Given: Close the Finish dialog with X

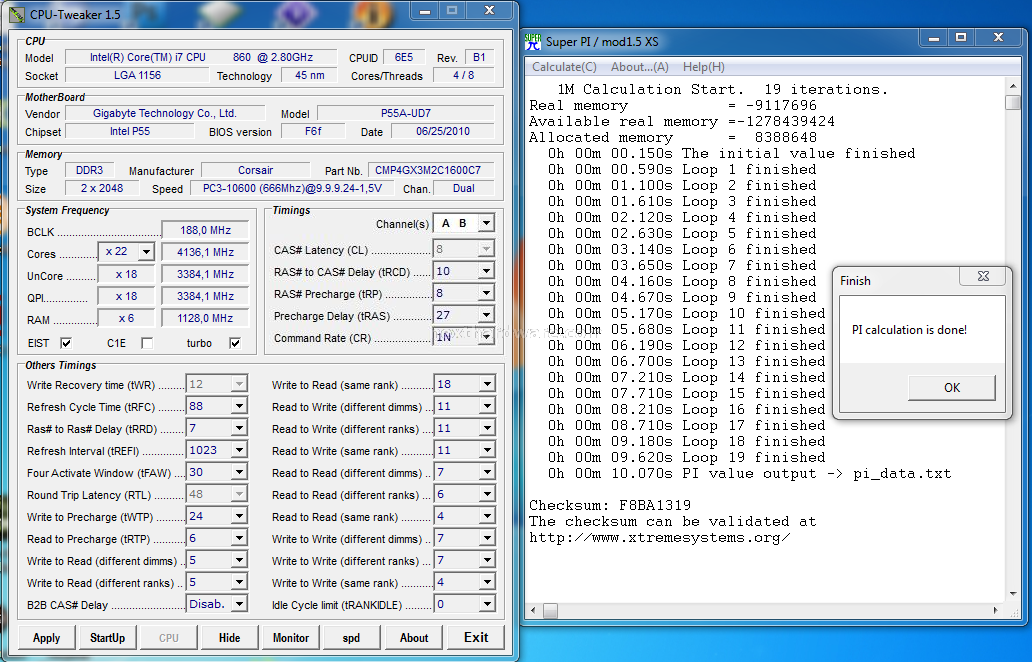Looking at the screenshot, I should point(983,276).
